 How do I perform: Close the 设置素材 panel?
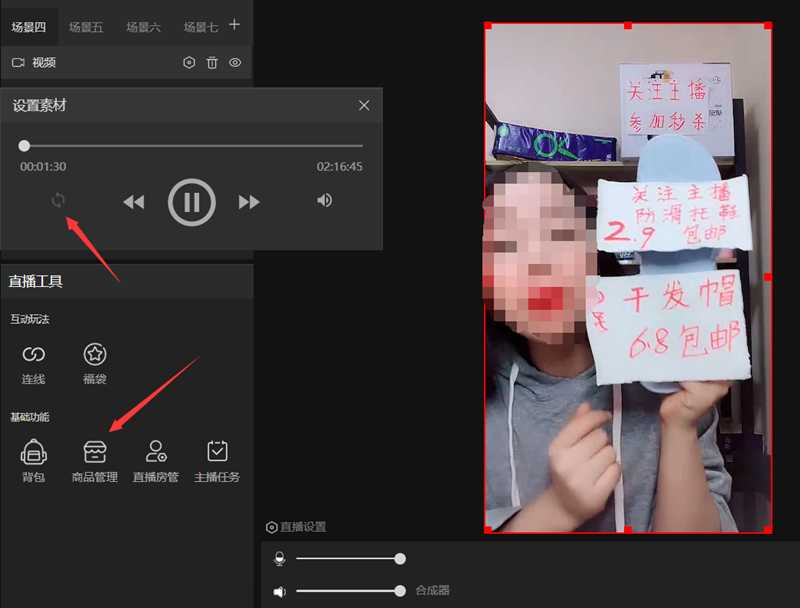point(364,105)
